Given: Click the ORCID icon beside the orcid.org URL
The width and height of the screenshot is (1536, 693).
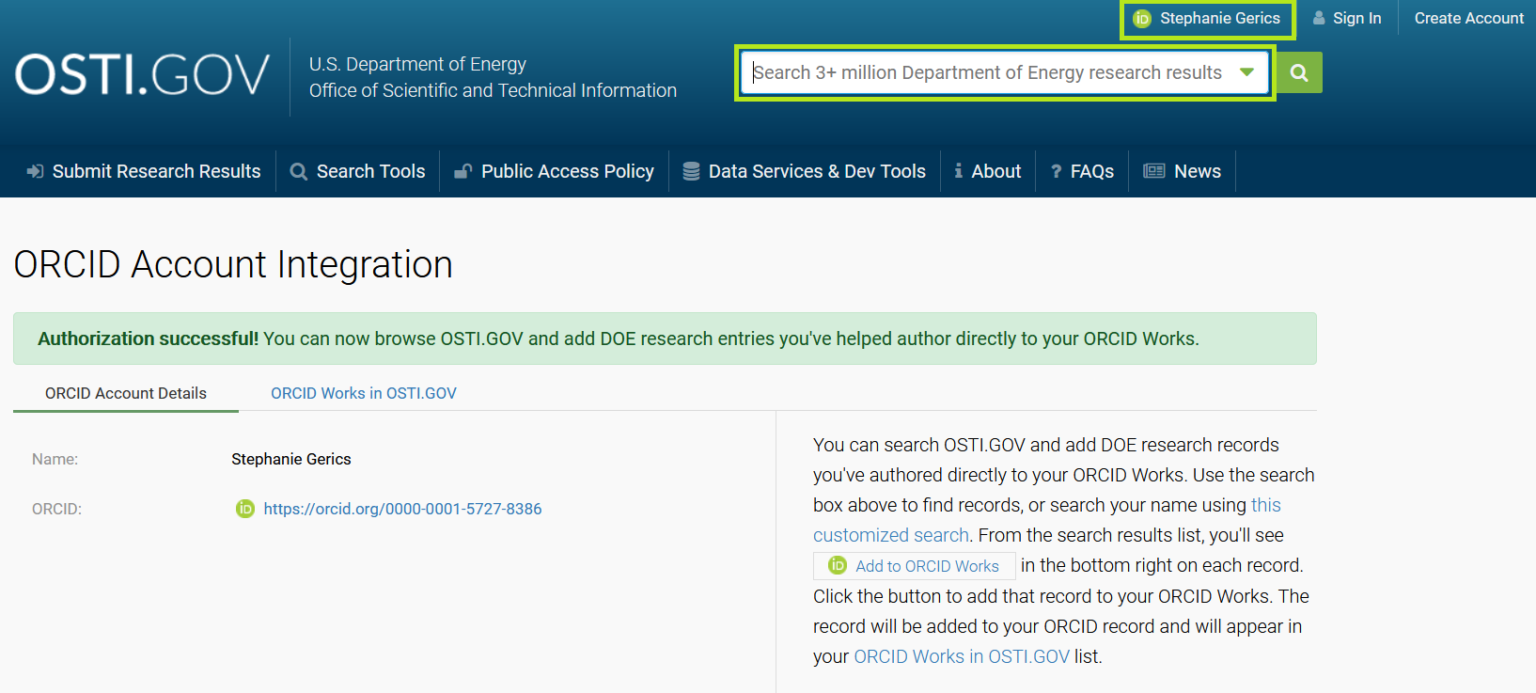Looking at the screenshot, I should click(x=245, y=509).
